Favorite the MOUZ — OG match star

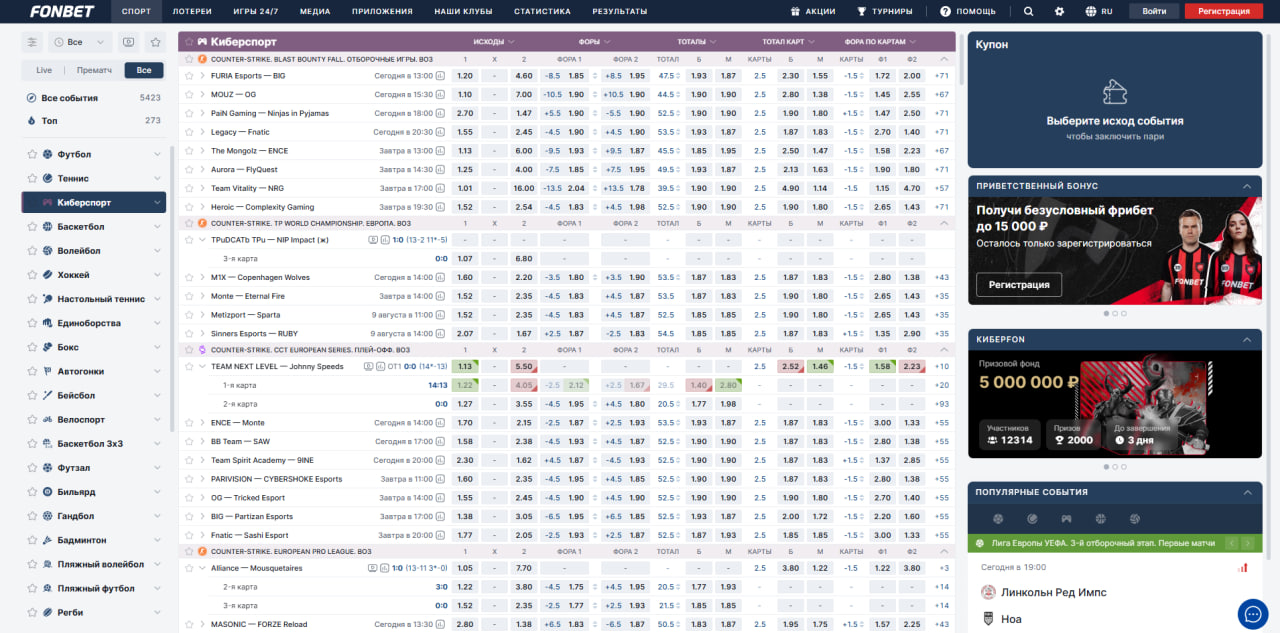click(189, 94)
